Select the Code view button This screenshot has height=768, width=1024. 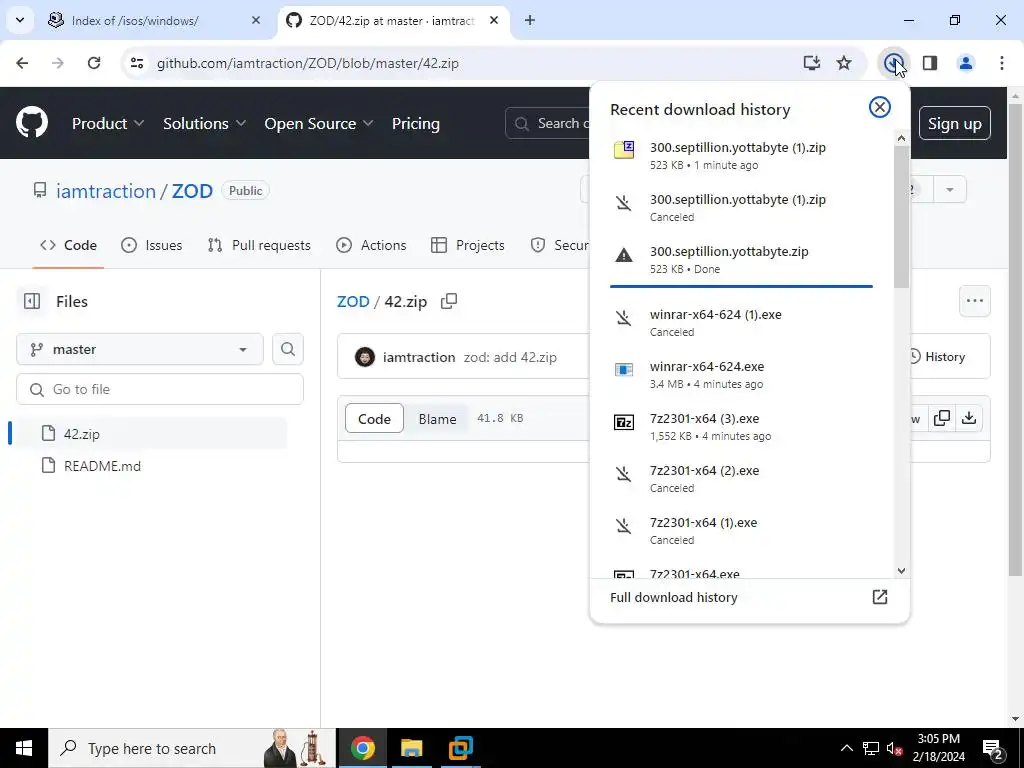pyautogui.click(x=374, y=419)
